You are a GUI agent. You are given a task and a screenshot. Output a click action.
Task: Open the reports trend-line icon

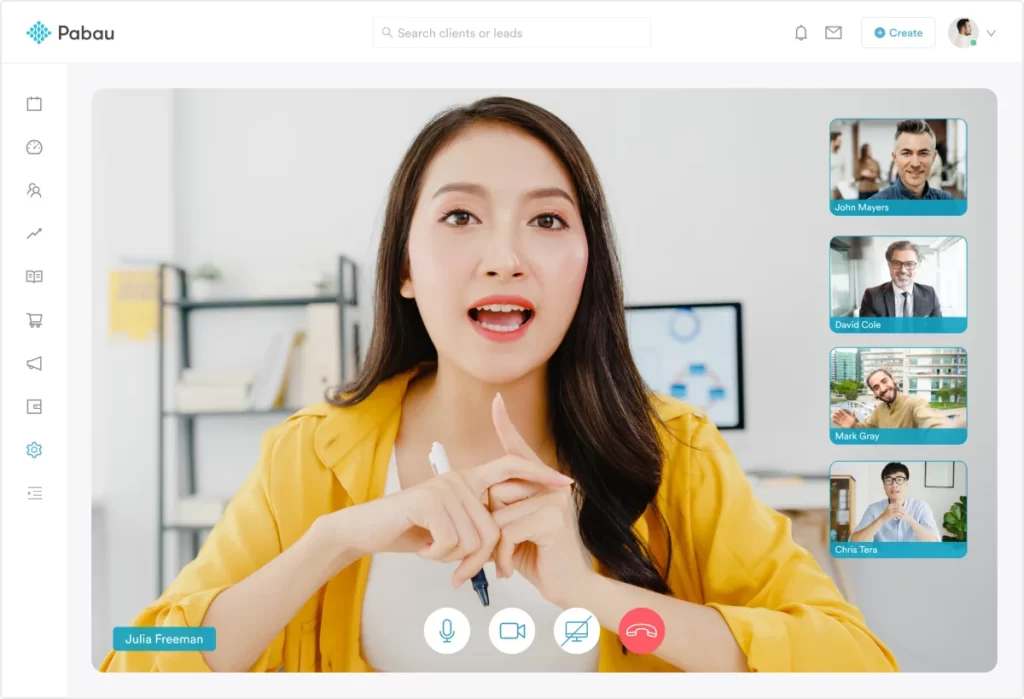point(34,234)
